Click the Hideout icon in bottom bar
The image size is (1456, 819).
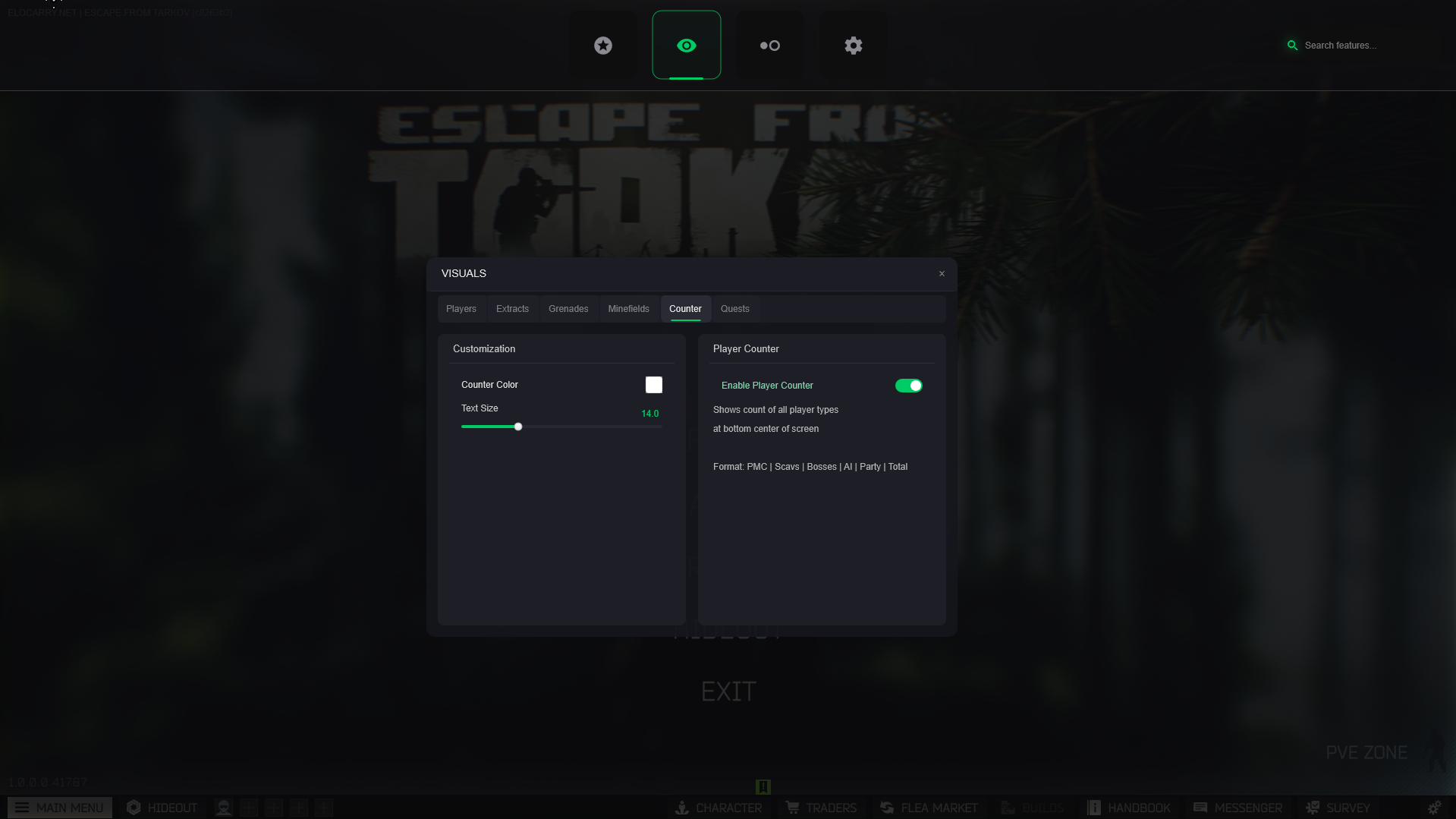click(x=134, y=808)
